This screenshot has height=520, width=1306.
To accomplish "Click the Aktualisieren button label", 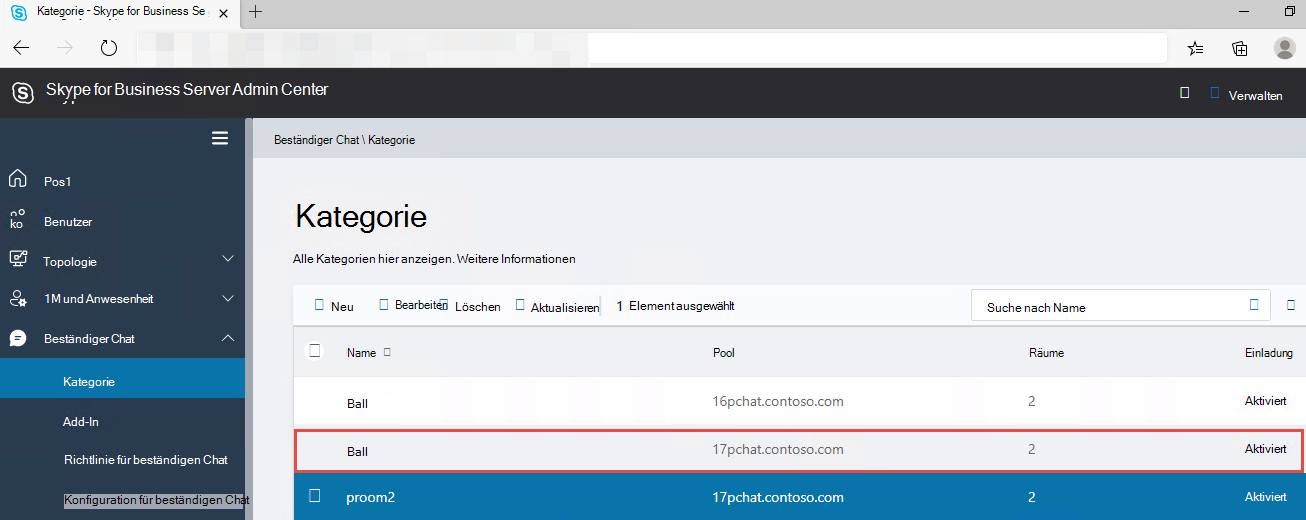I will [565, 307].
